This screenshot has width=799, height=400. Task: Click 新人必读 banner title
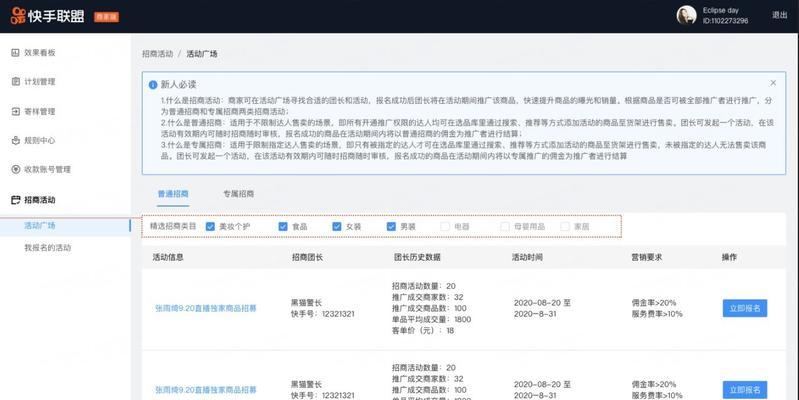click(x=178, y=85)
